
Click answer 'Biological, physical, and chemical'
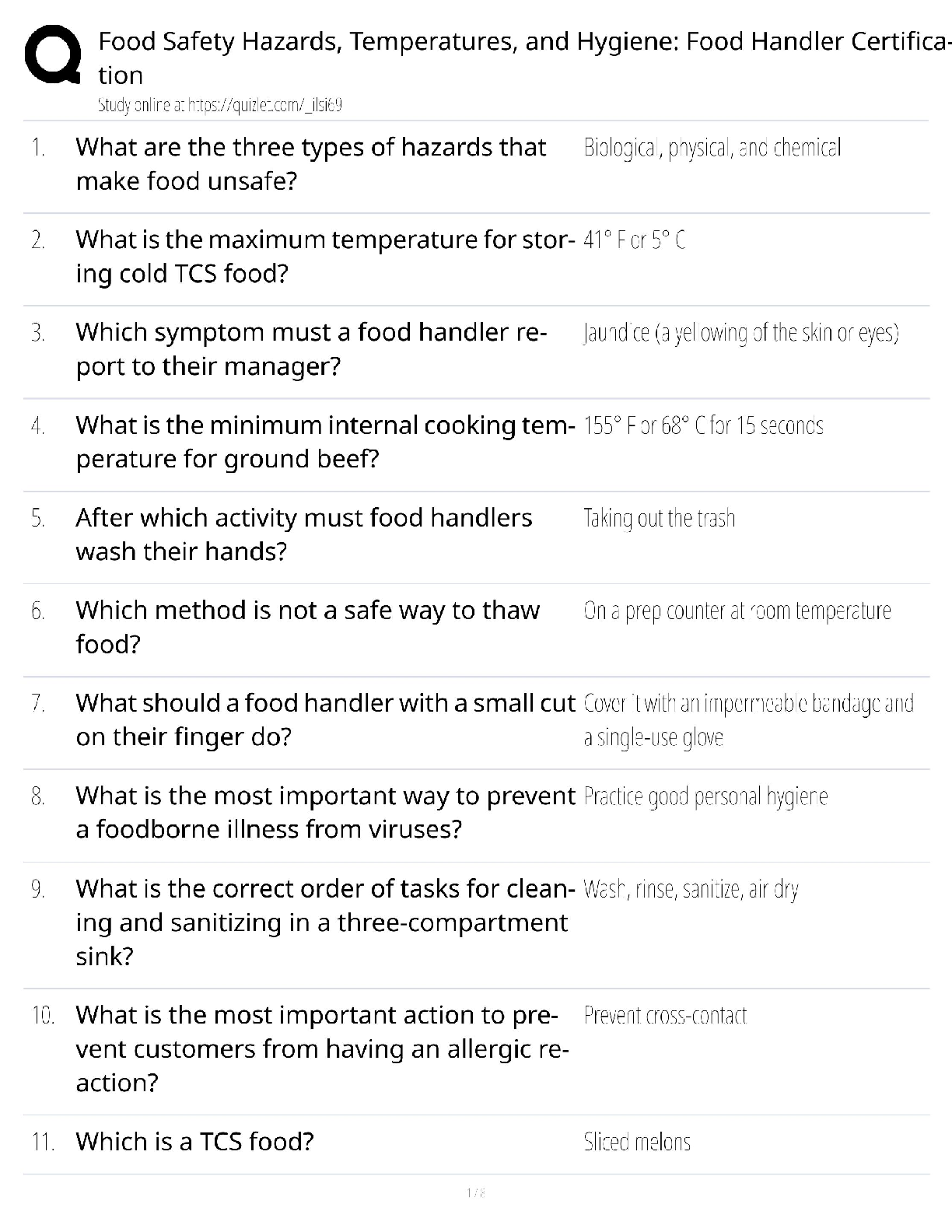[x=712, y=148]
